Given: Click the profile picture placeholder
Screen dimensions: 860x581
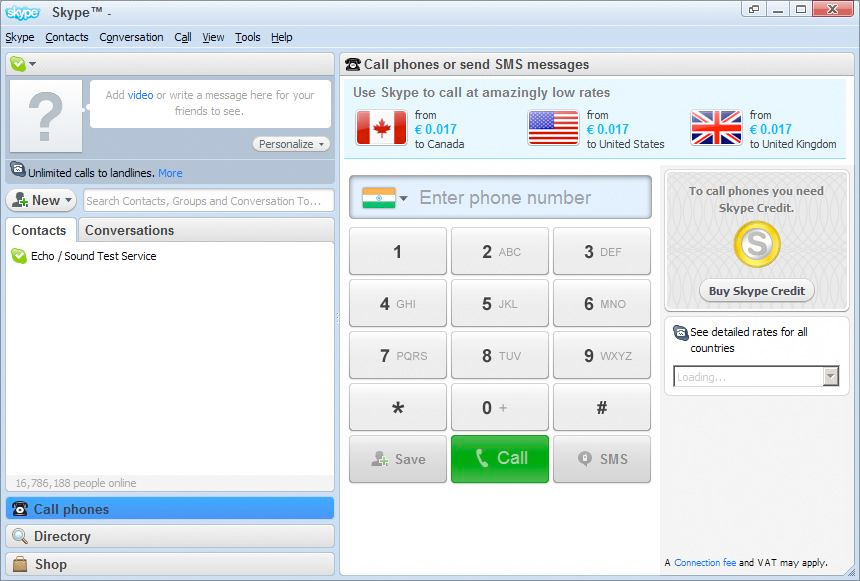Looking at the screenshot, I should pyautogui.click(x=46, y=116).
